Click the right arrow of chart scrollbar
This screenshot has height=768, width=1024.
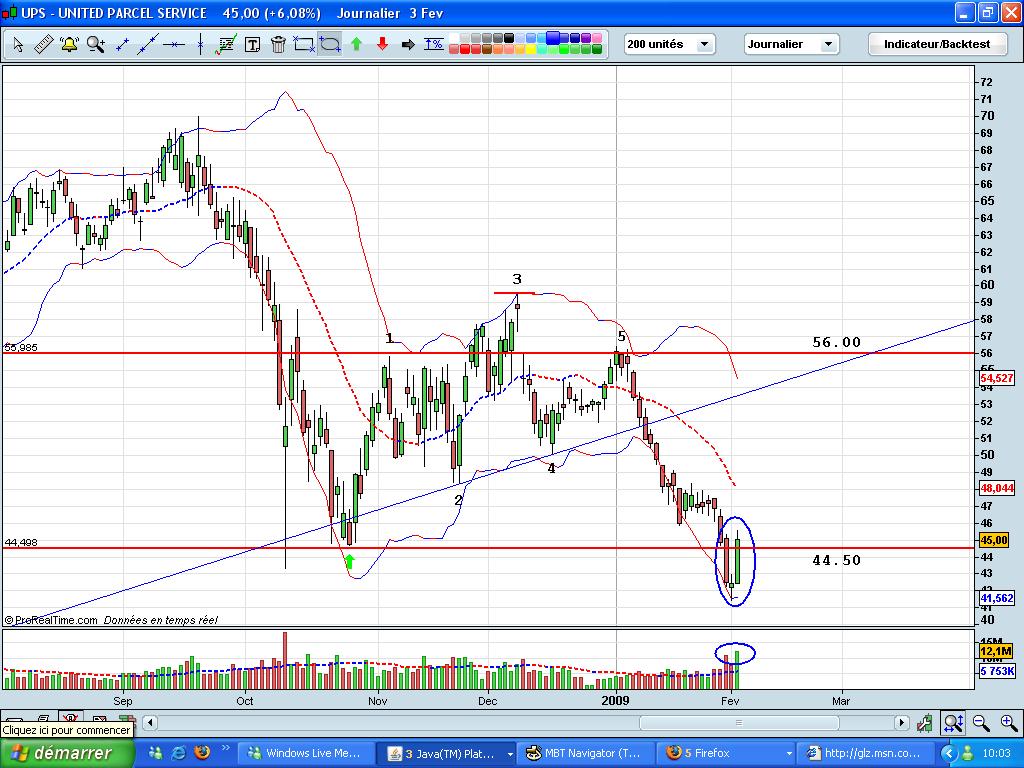point(902,722)
